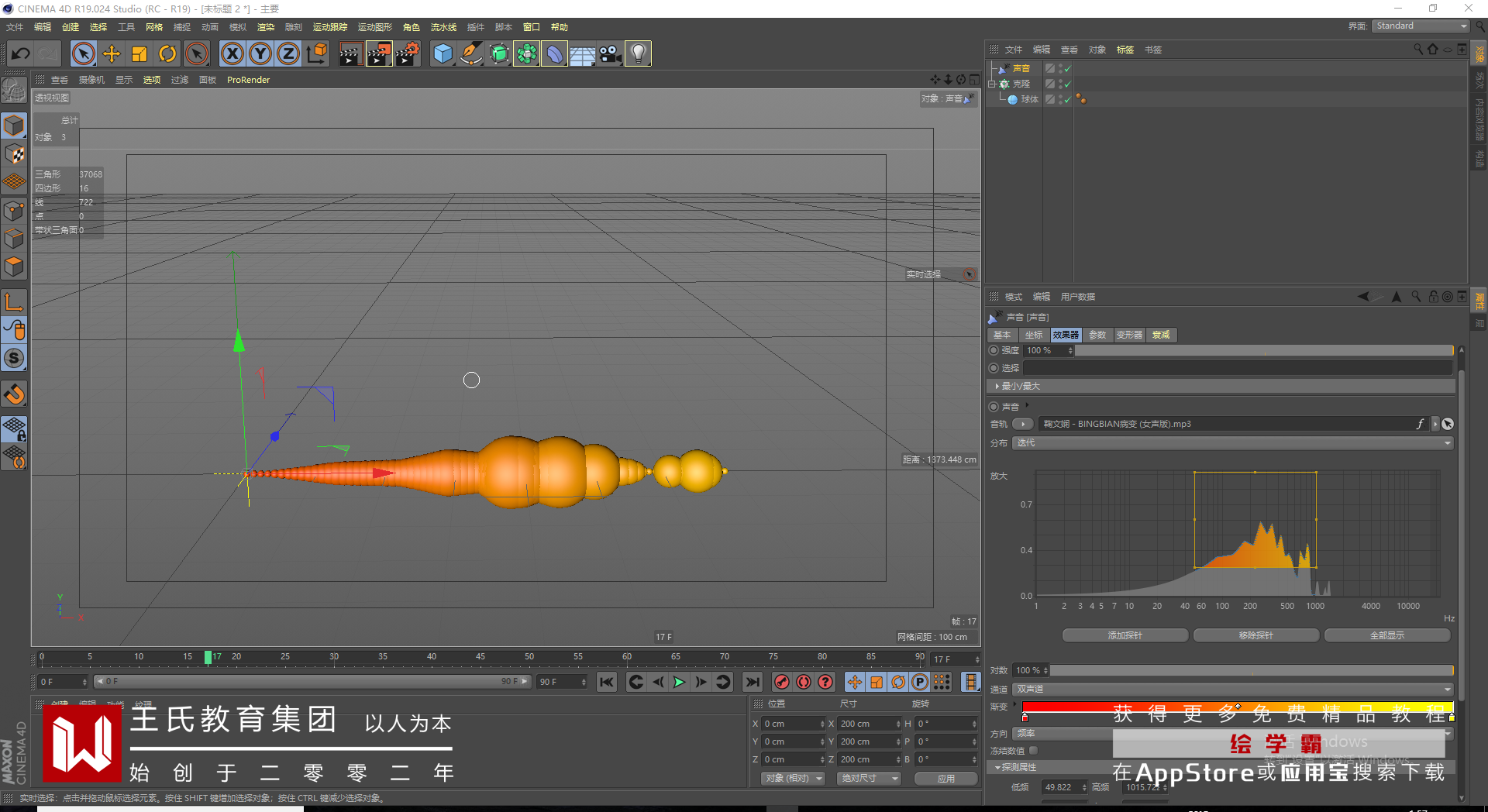Tick the 冻结数值 checkbox
Image resolution: width=1488 pixels, height=812 pixels.
[x=1033, y=751]
